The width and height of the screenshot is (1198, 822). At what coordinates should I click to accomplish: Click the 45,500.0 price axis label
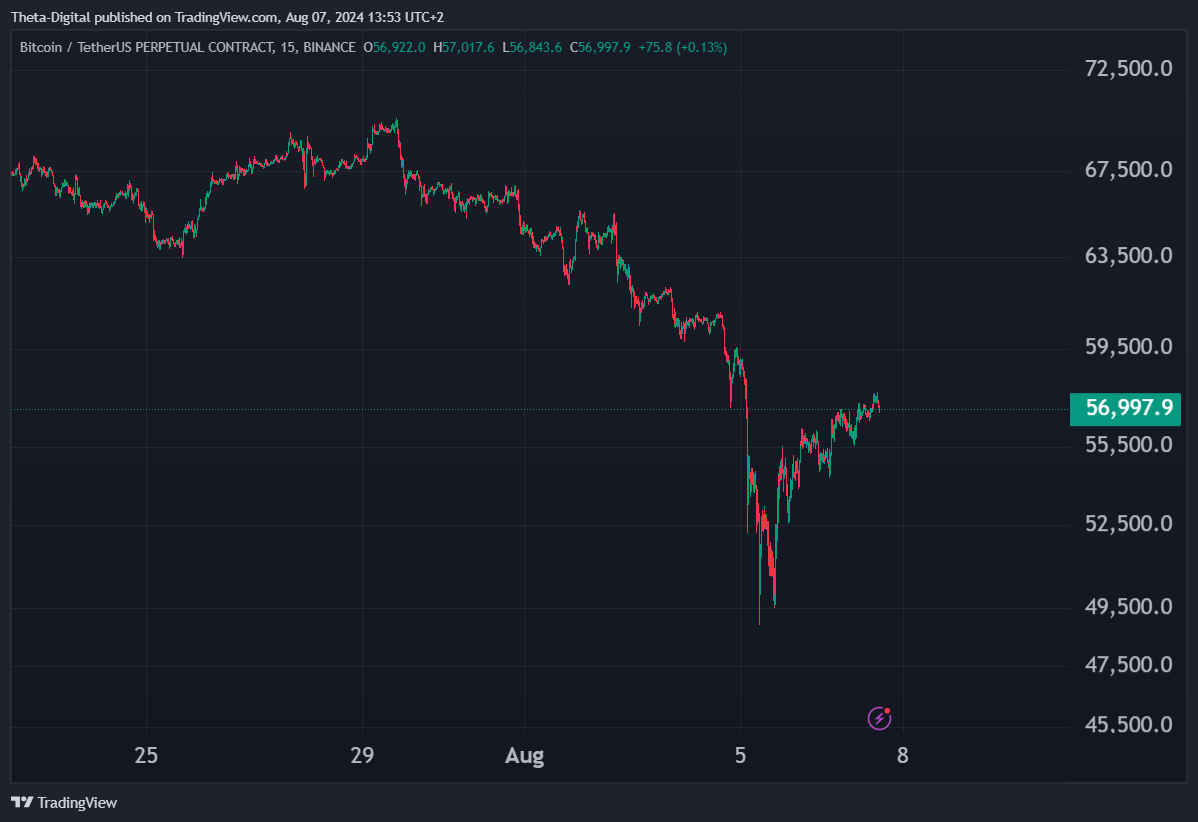pos(1128,724)
